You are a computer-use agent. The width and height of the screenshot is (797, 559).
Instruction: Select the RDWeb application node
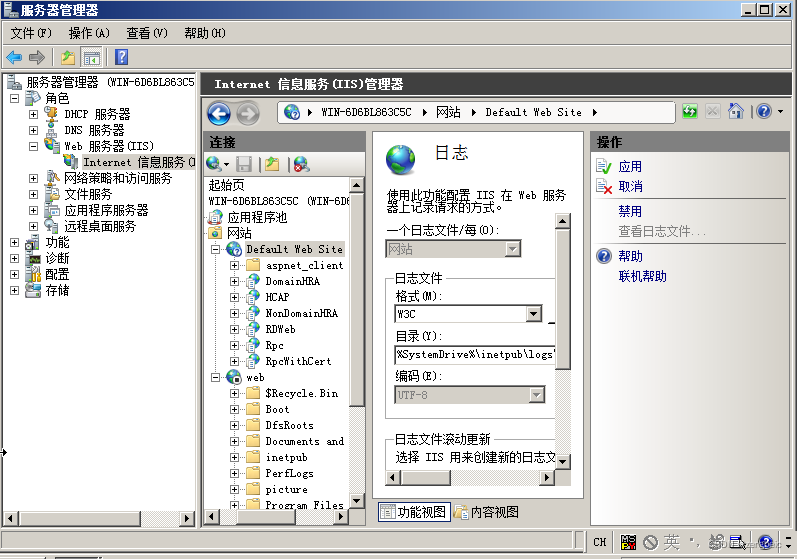tap(280, 329)
